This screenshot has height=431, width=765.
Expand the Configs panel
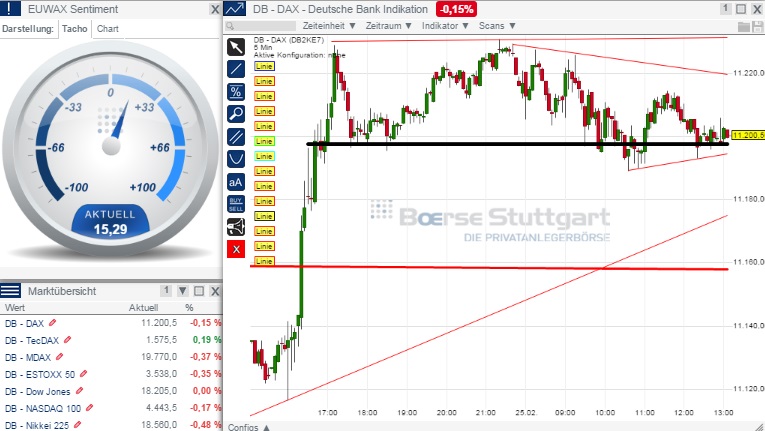[249, 427]
